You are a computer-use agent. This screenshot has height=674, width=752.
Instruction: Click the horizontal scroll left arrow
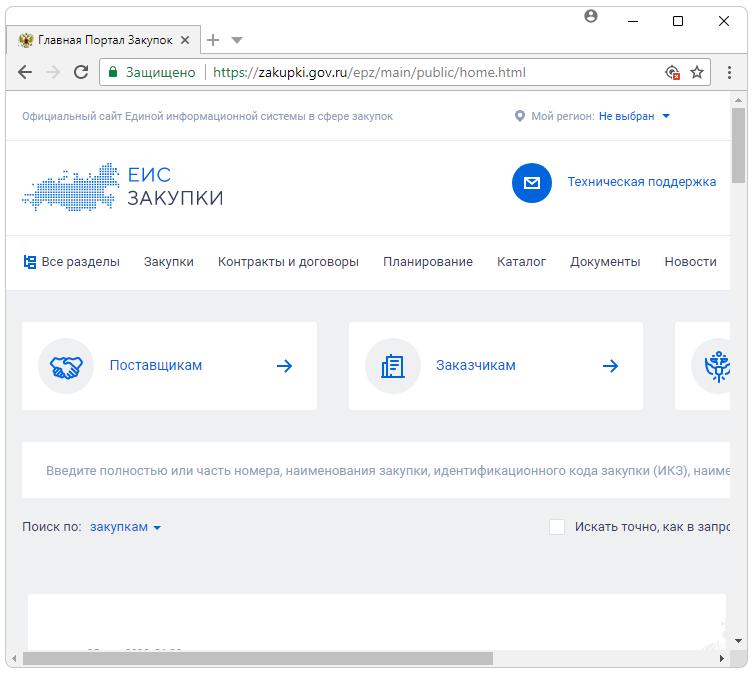[x=14, y=659]
